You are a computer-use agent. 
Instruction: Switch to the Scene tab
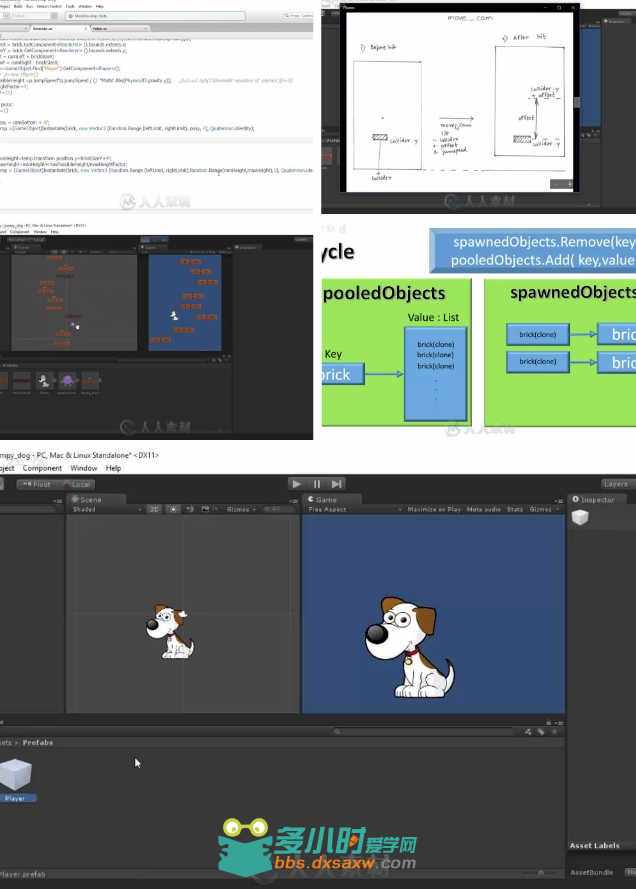pyautogui.click(x=94, y=499)
